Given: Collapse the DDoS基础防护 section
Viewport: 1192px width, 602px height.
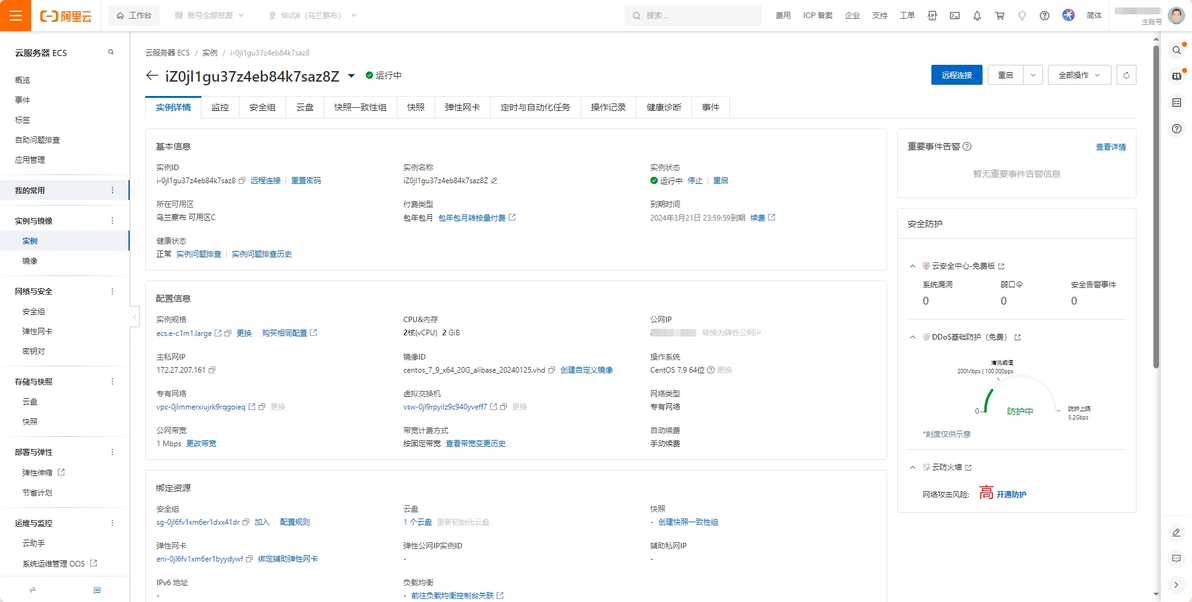Looking at the screenshot, I should point(913,337).
